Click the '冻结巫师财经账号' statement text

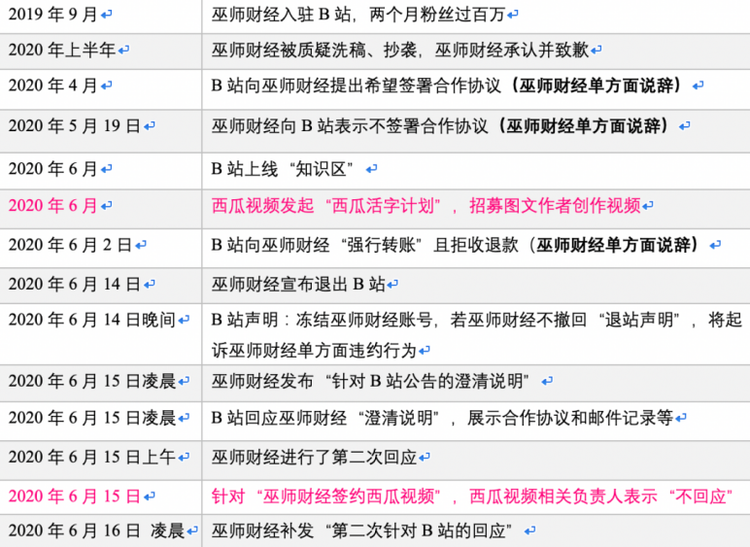point(364,320)
